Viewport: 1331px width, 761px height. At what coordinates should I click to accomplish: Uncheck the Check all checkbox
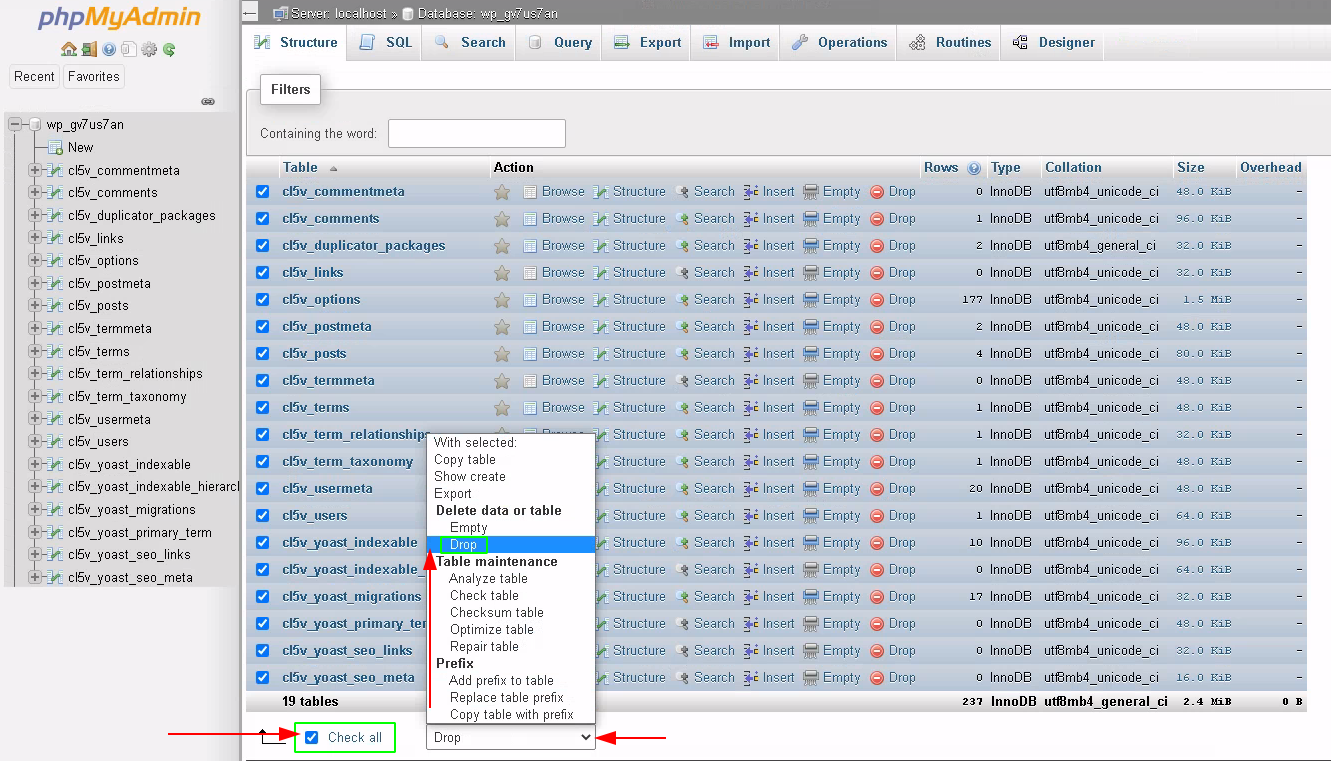(x=312, y=737)
